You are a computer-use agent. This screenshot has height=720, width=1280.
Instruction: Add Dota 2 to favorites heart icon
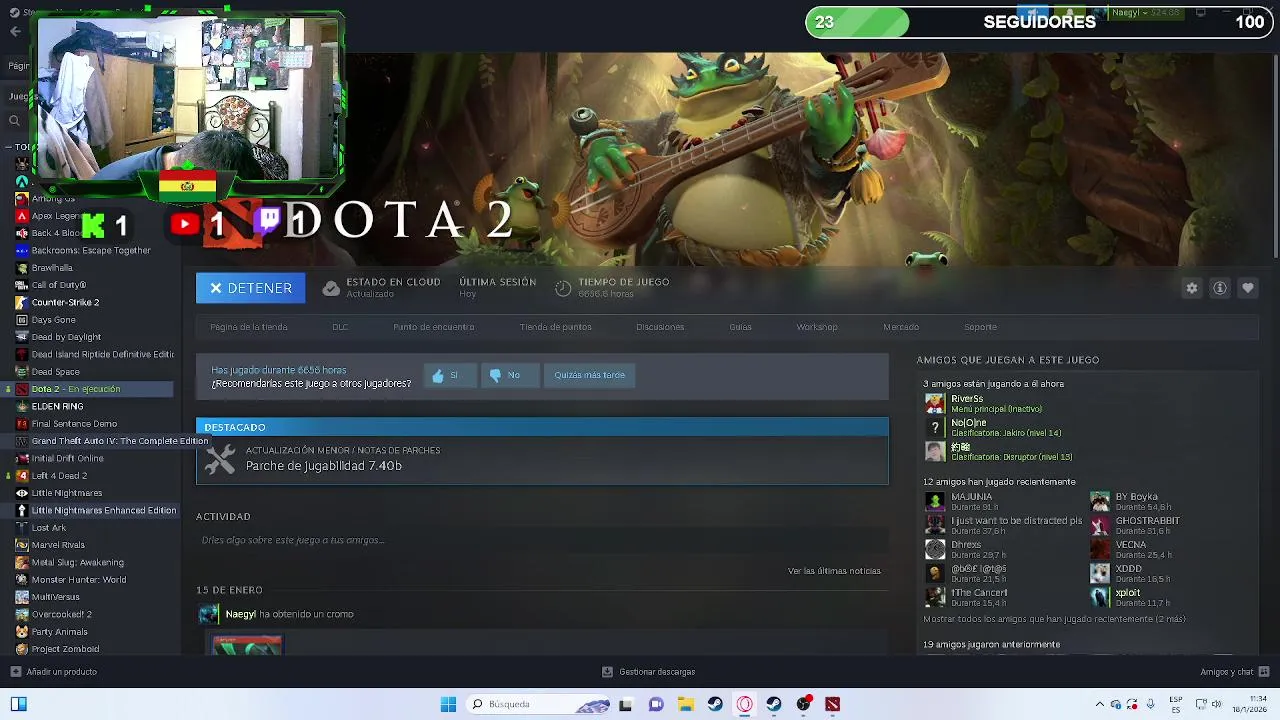point(1248,288)
